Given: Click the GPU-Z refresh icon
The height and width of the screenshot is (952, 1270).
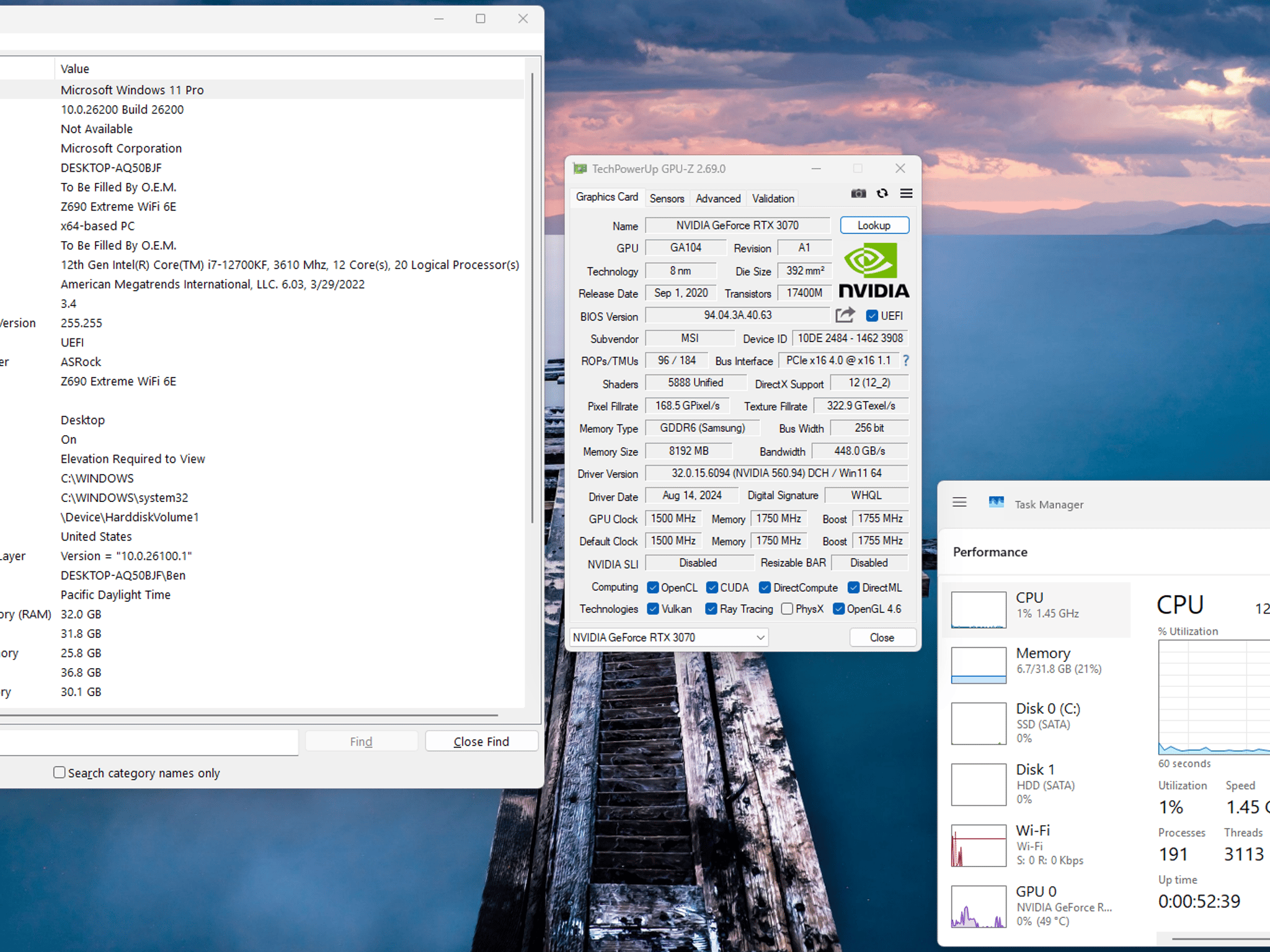Looking at the screenshot, I should point(882,193).
